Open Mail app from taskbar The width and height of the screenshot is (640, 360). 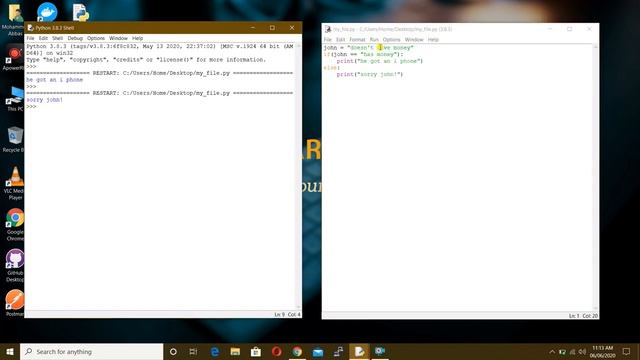click(318, 351)
